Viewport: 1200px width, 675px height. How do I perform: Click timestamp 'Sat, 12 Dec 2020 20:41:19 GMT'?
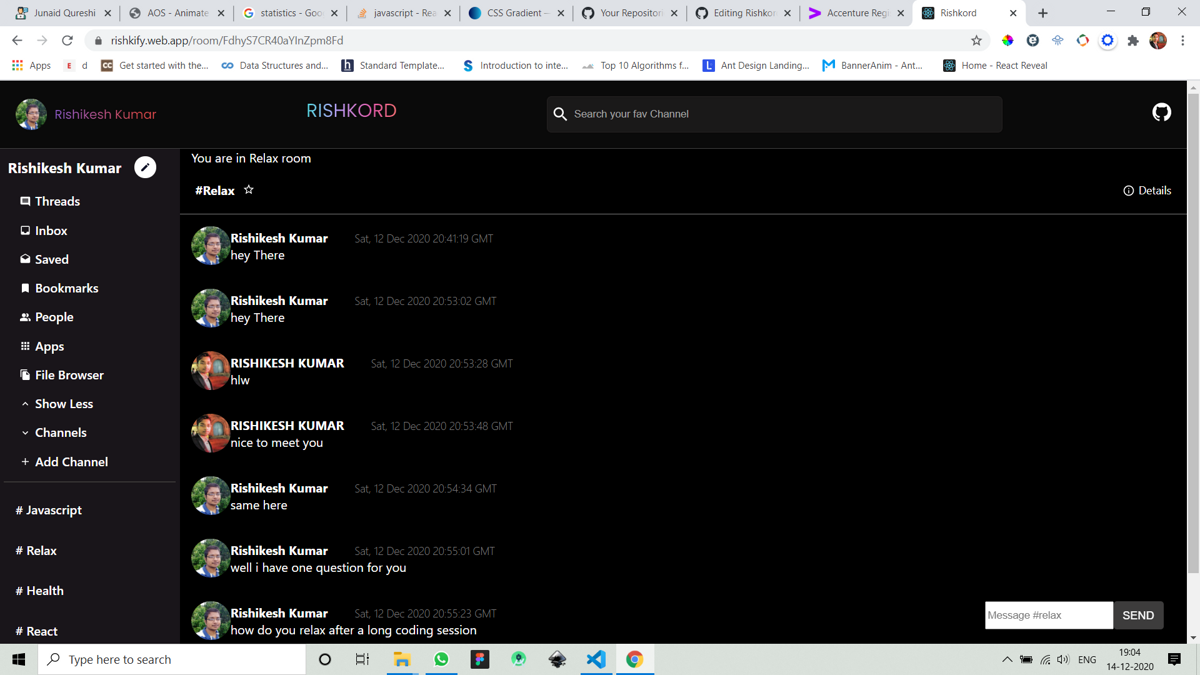tap(424, 239)
